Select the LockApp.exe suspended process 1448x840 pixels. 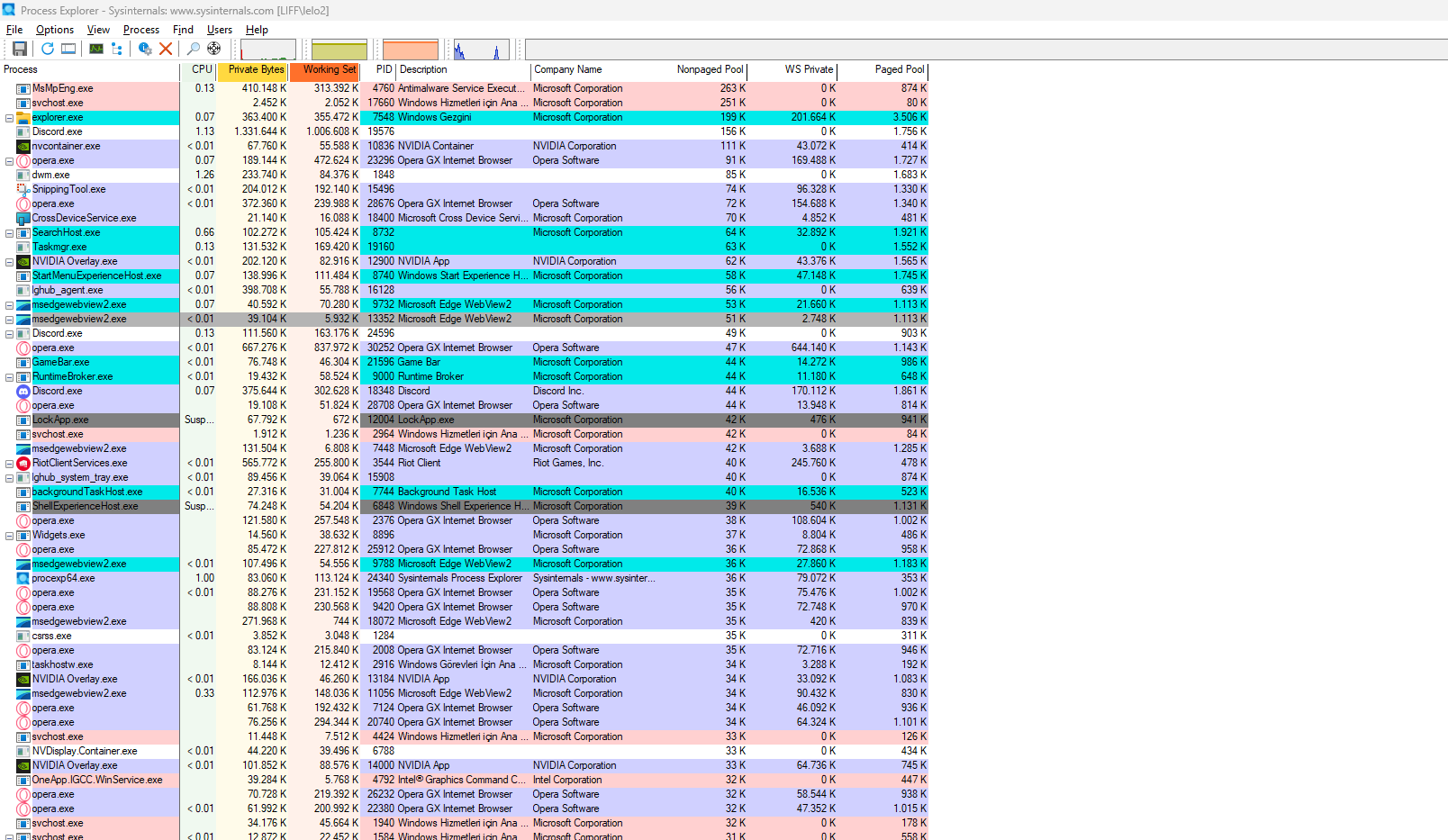point(464,420)
